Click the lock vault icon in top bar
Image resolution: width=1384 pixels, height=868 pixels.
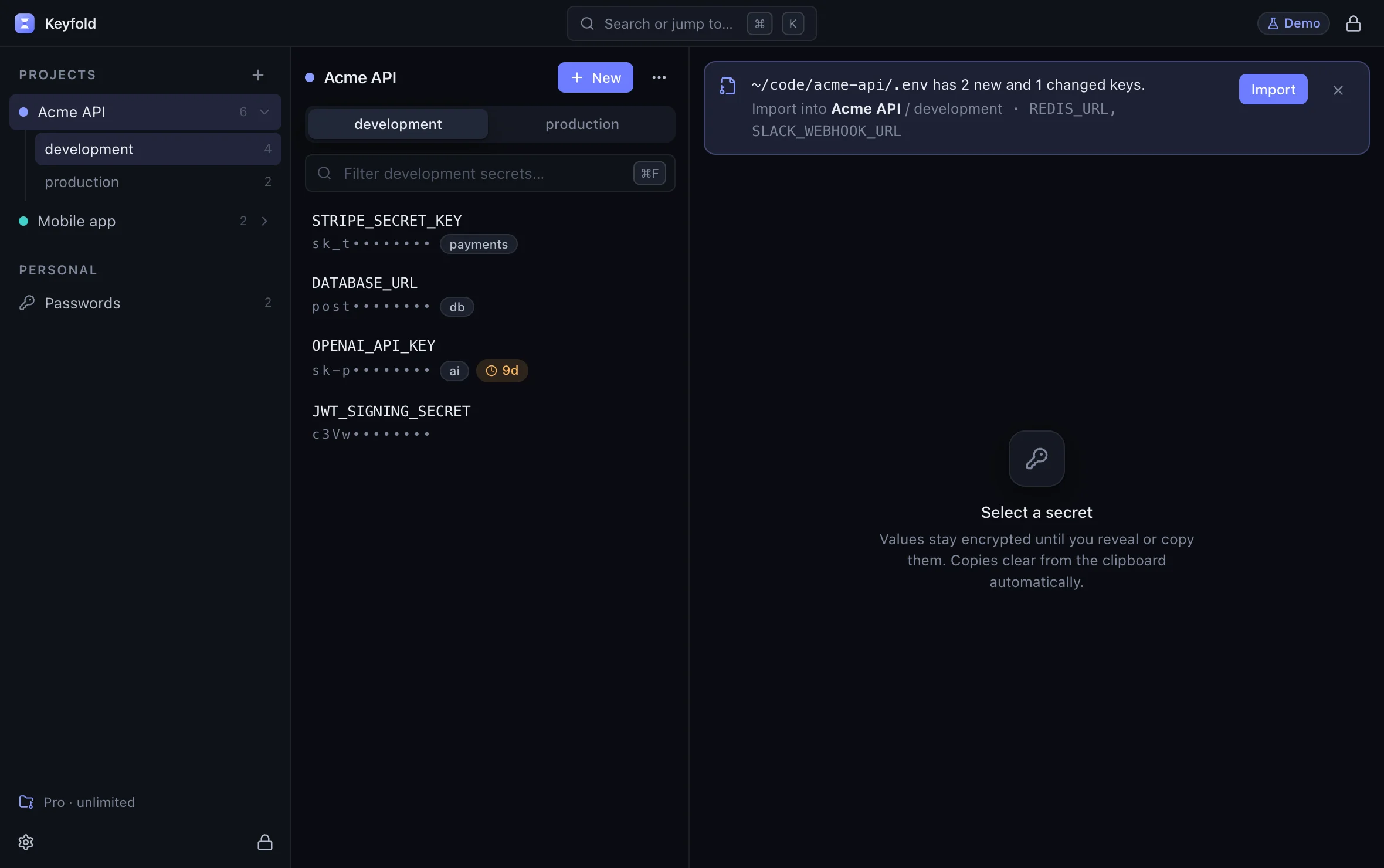click(x=1353, y=23)
